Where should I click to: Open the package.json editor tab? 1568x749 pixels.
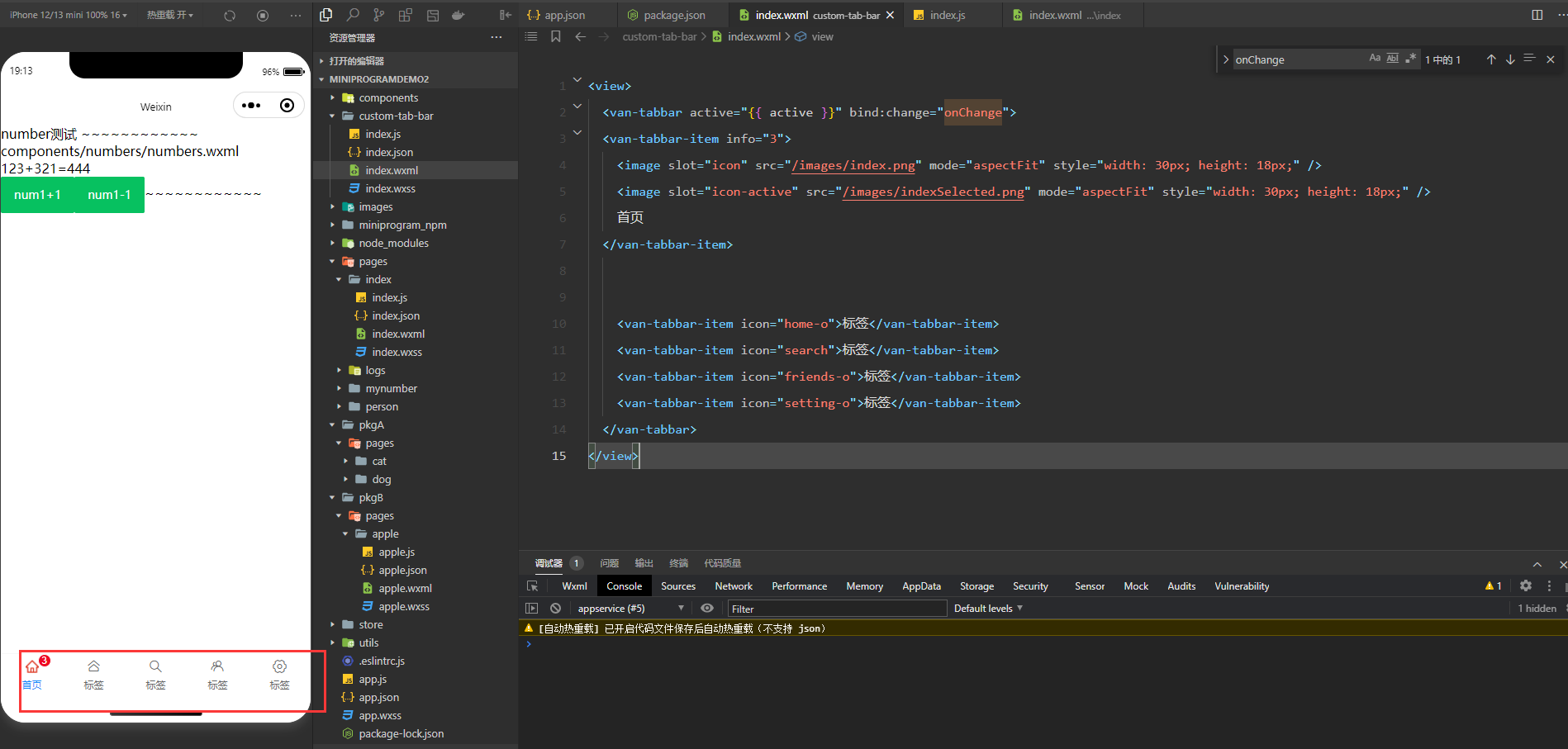click(673, 15)
